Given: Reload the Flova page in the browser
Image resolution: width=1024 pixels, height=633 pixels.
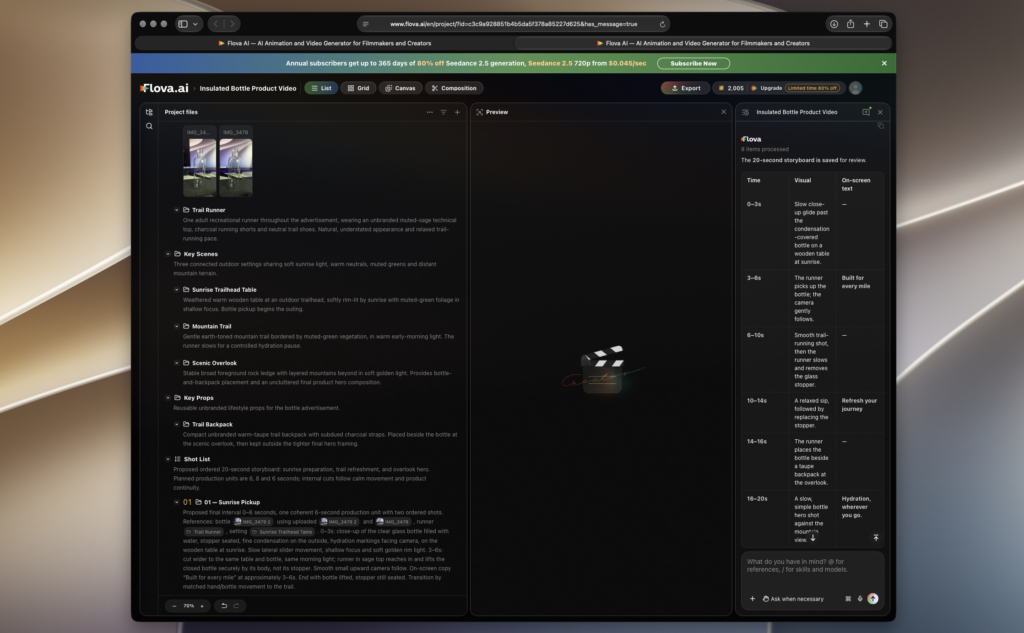Looking at the screenshot, I should pos(662,24).
